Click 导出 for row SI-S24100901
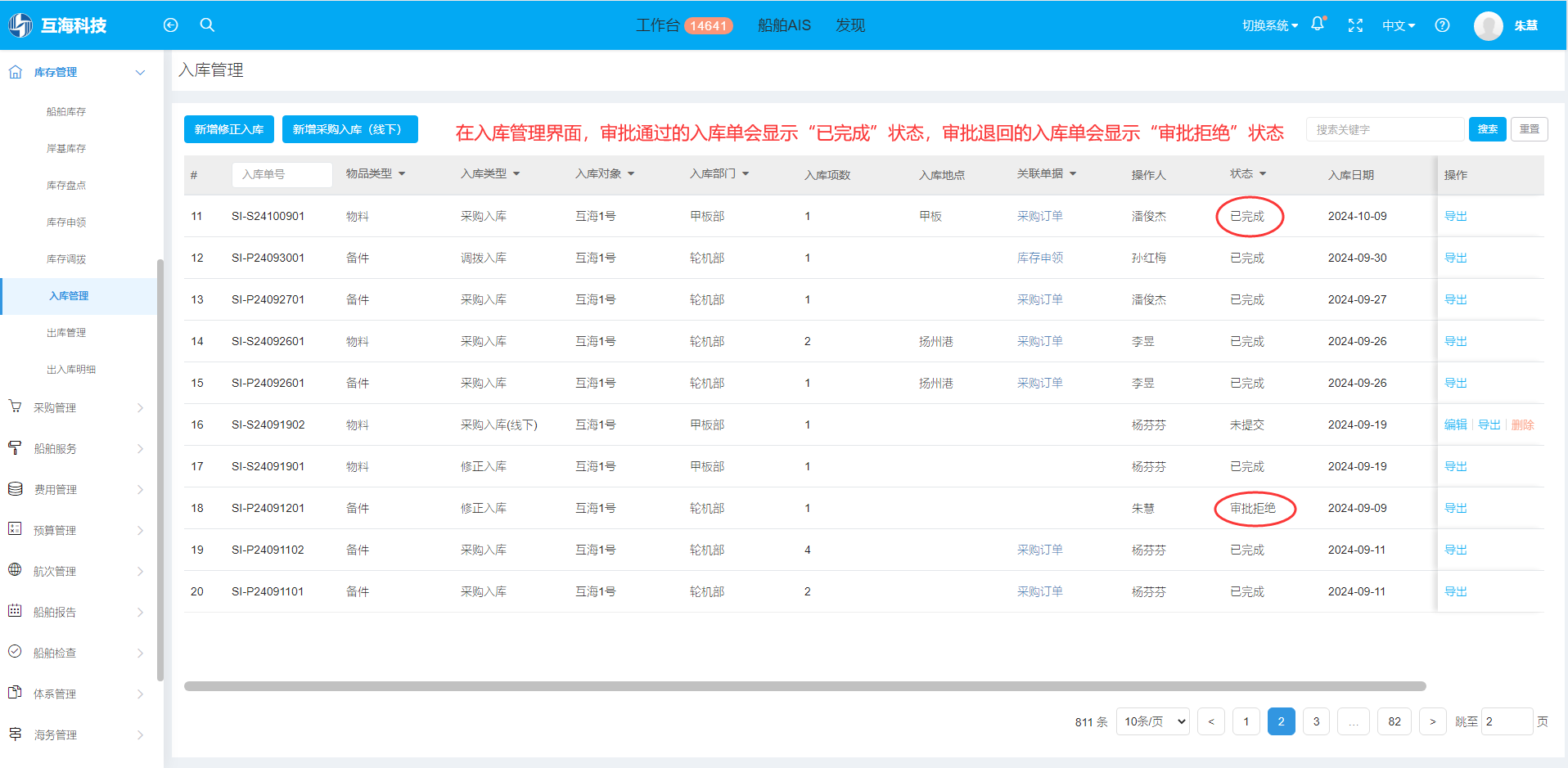 coord(1456,216)
